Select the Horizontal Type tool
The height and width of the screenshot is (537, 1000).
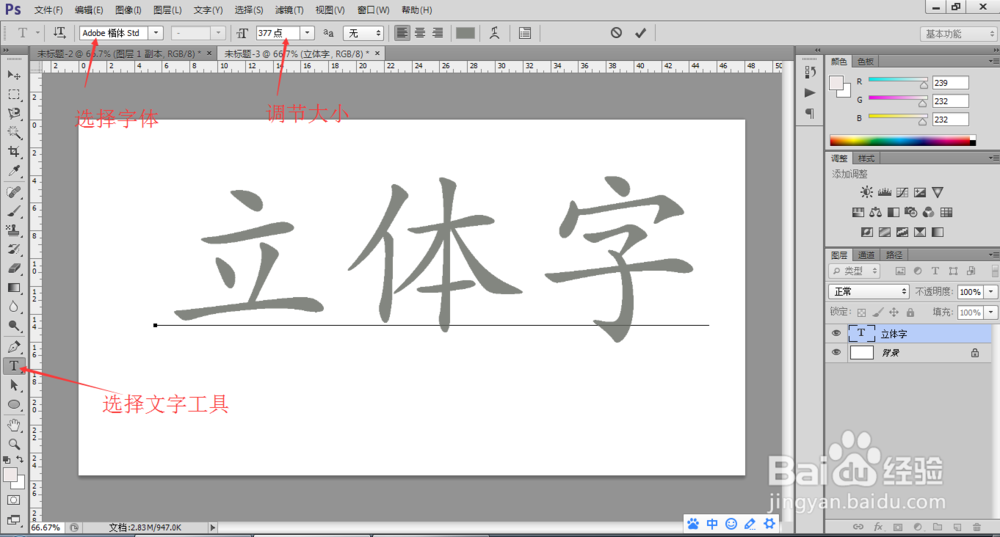click(13, 366)
